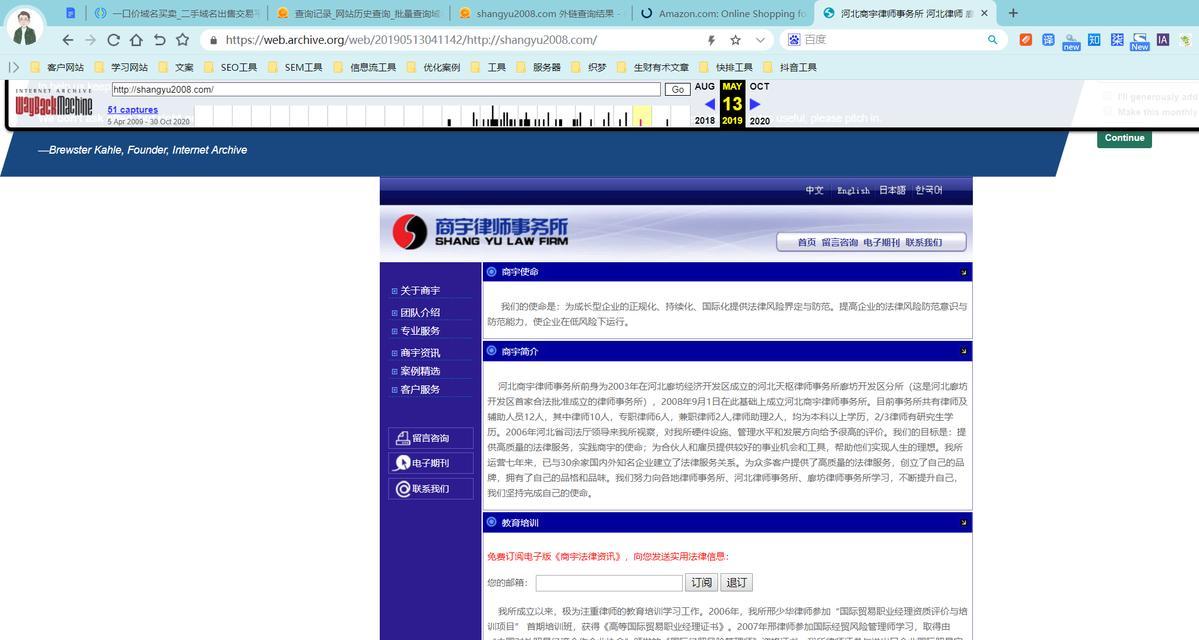Check the 'Make this monthly' checkbox
This screenshot has width=1199, height=640.
pos(1107,112)
